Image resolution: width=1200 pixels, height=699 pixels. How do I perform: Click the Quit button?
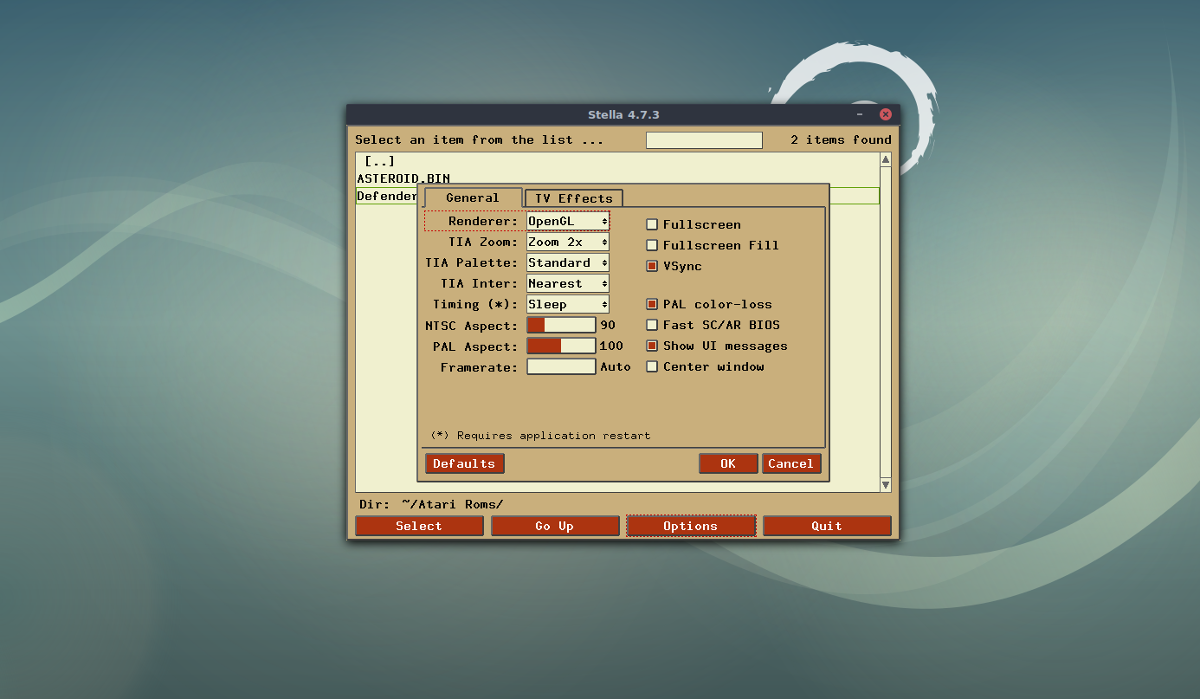click(827, 526)
